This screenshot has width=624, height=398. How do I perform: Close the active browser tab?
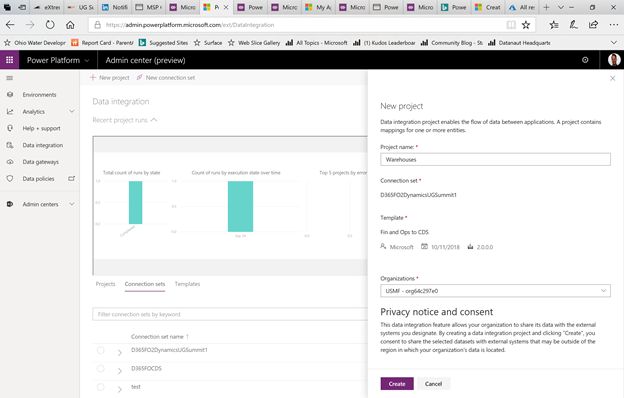[x=226, y=7]
